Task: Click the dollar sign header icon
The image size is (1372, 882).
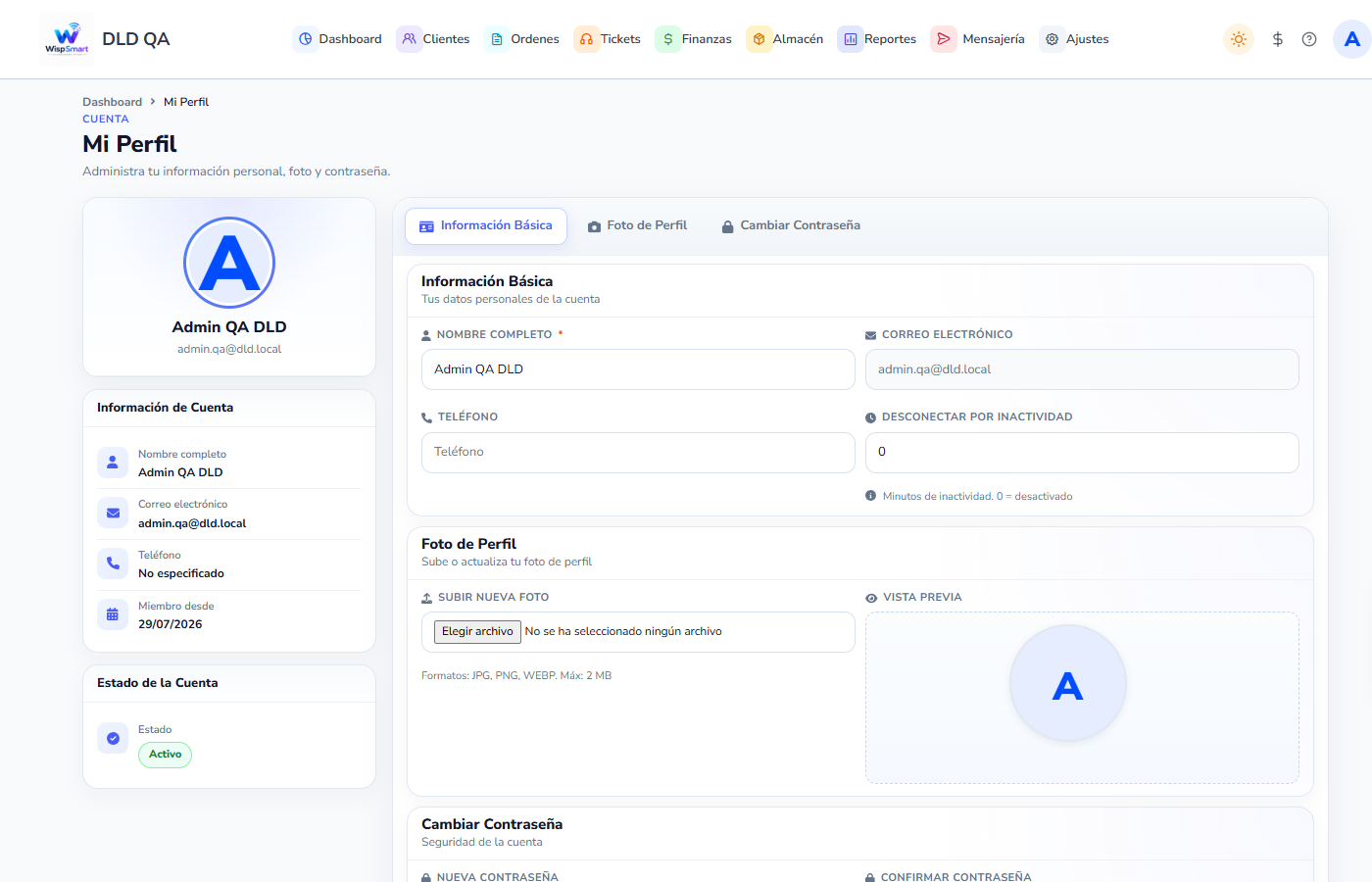Action: [1278, 39]
